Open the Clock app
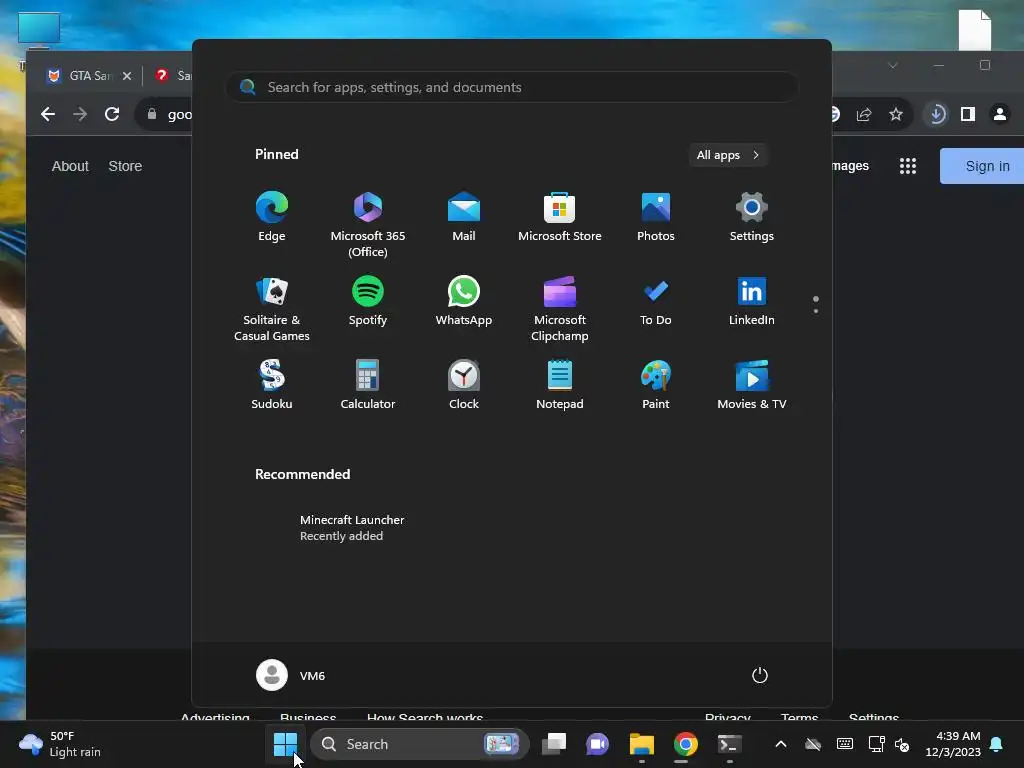The image size is (1024, 768). [464, 385]
